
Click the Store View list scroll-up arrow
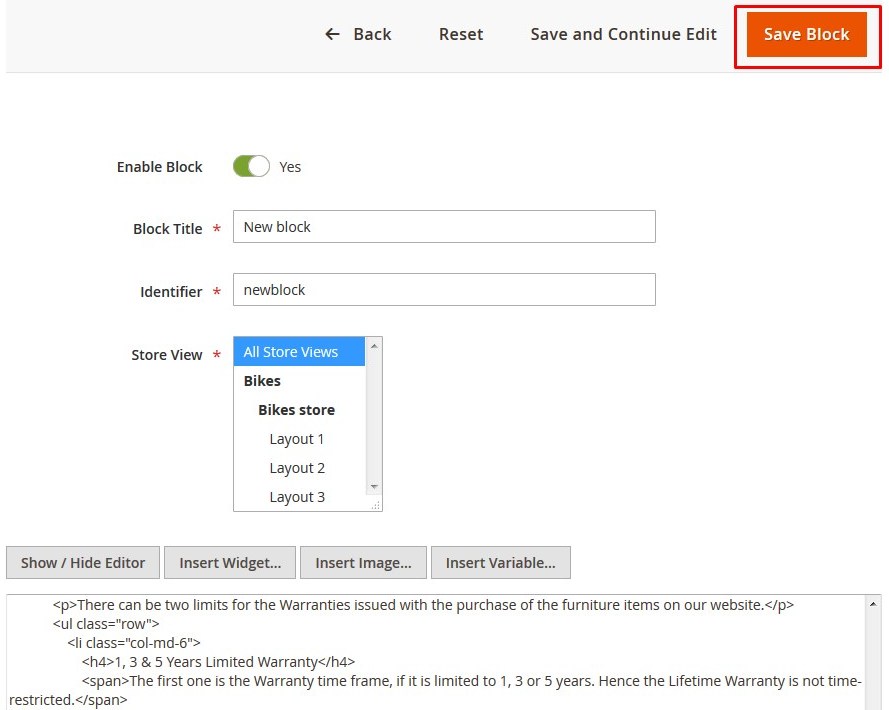[374, 346]
